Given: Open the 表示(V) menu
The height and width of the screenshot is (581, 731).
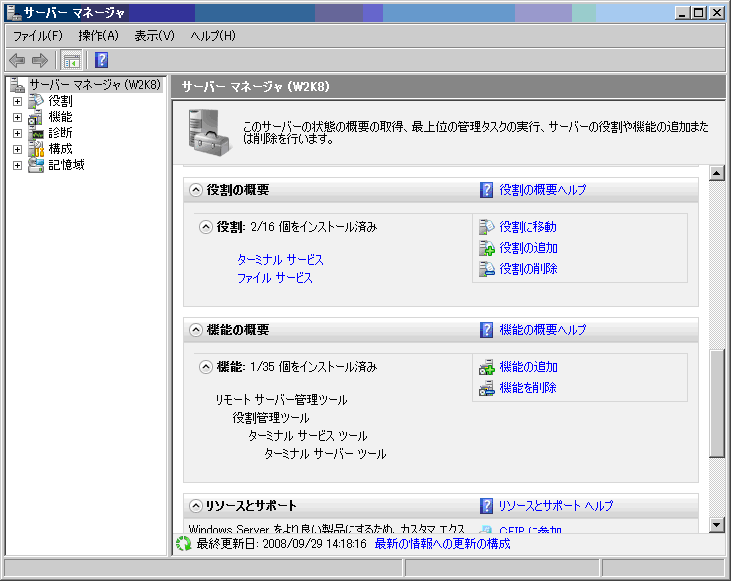Looking at the screenshot, I should 155,36.
